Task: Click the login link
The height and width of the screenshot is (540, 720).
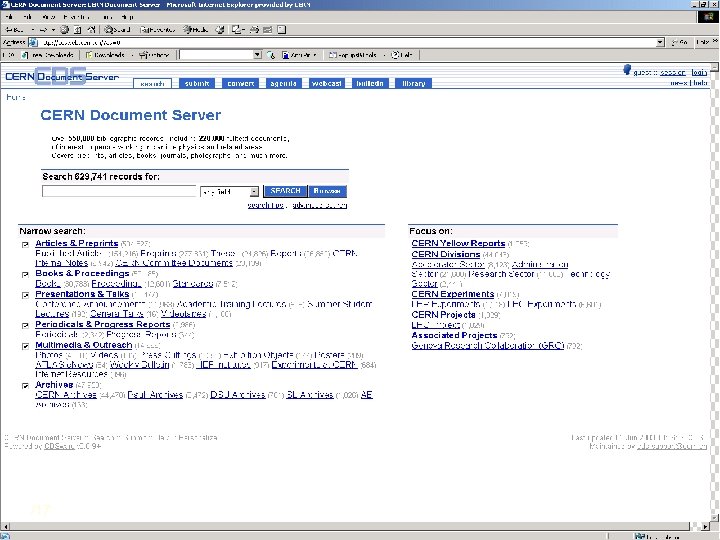Action: (x=699, y=73)
